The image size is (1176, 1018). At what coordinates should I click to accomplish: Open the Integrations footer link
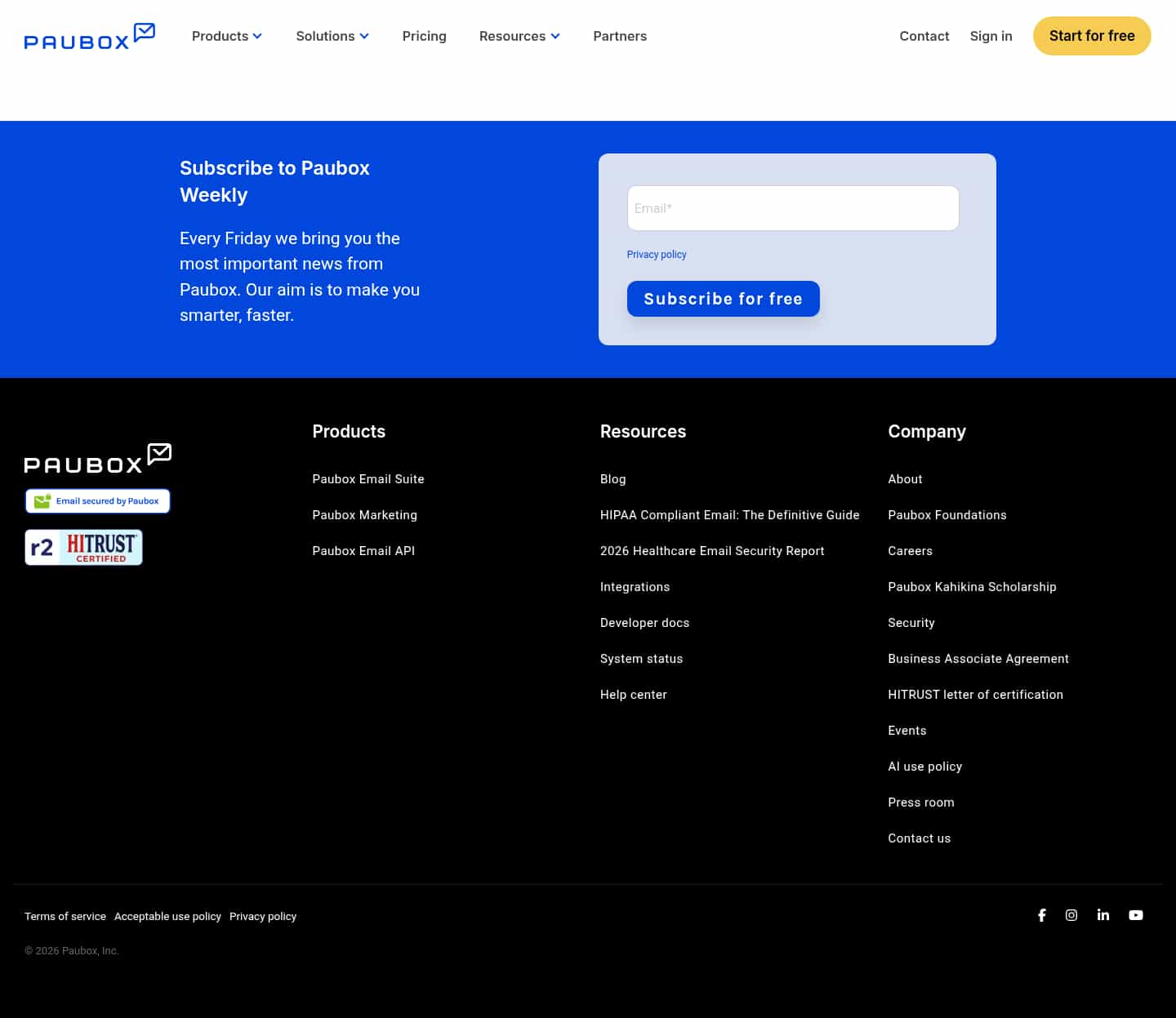pos(635,587)
